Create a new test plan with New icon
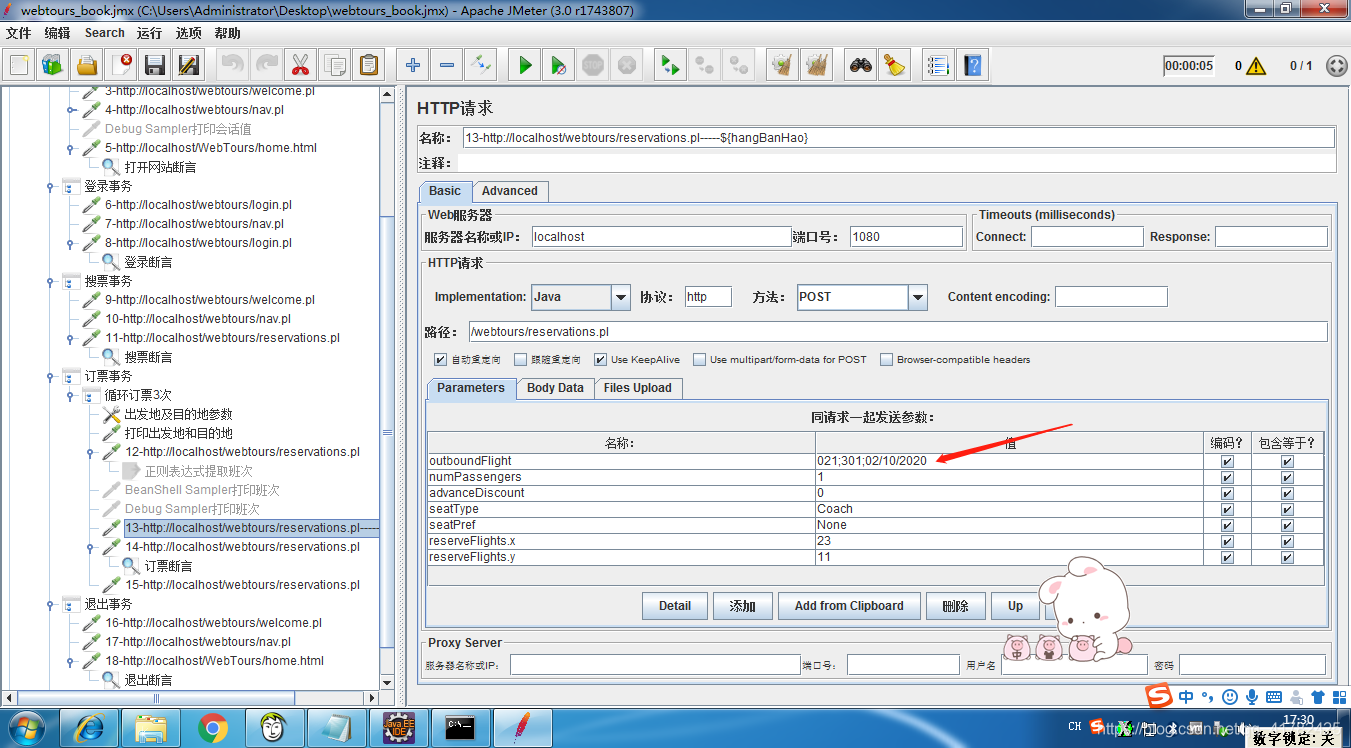Viewport: 1351px width, 748px height. tap(20, 66)
